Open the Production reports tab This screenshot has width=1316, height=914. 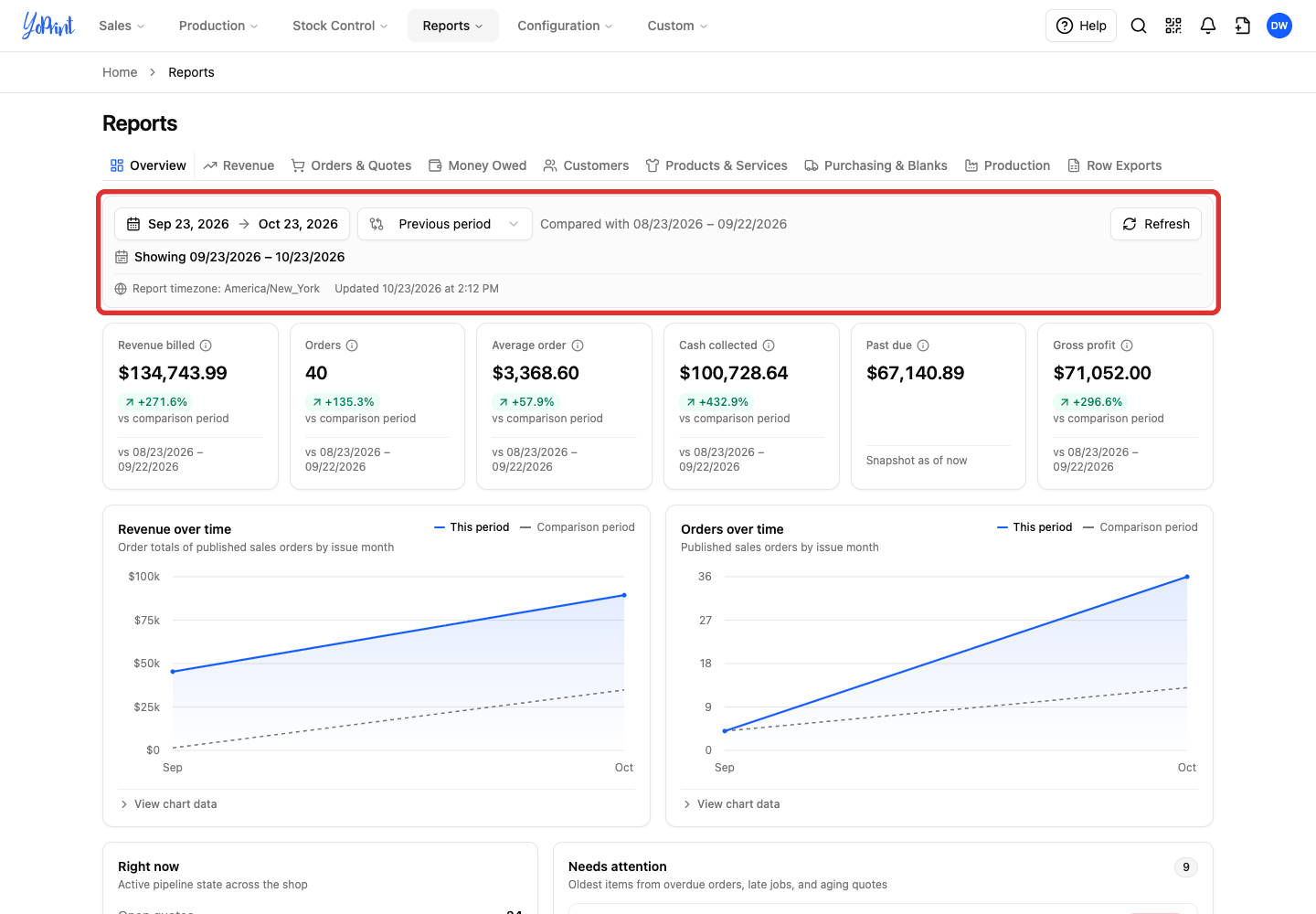click(1007, 165)
